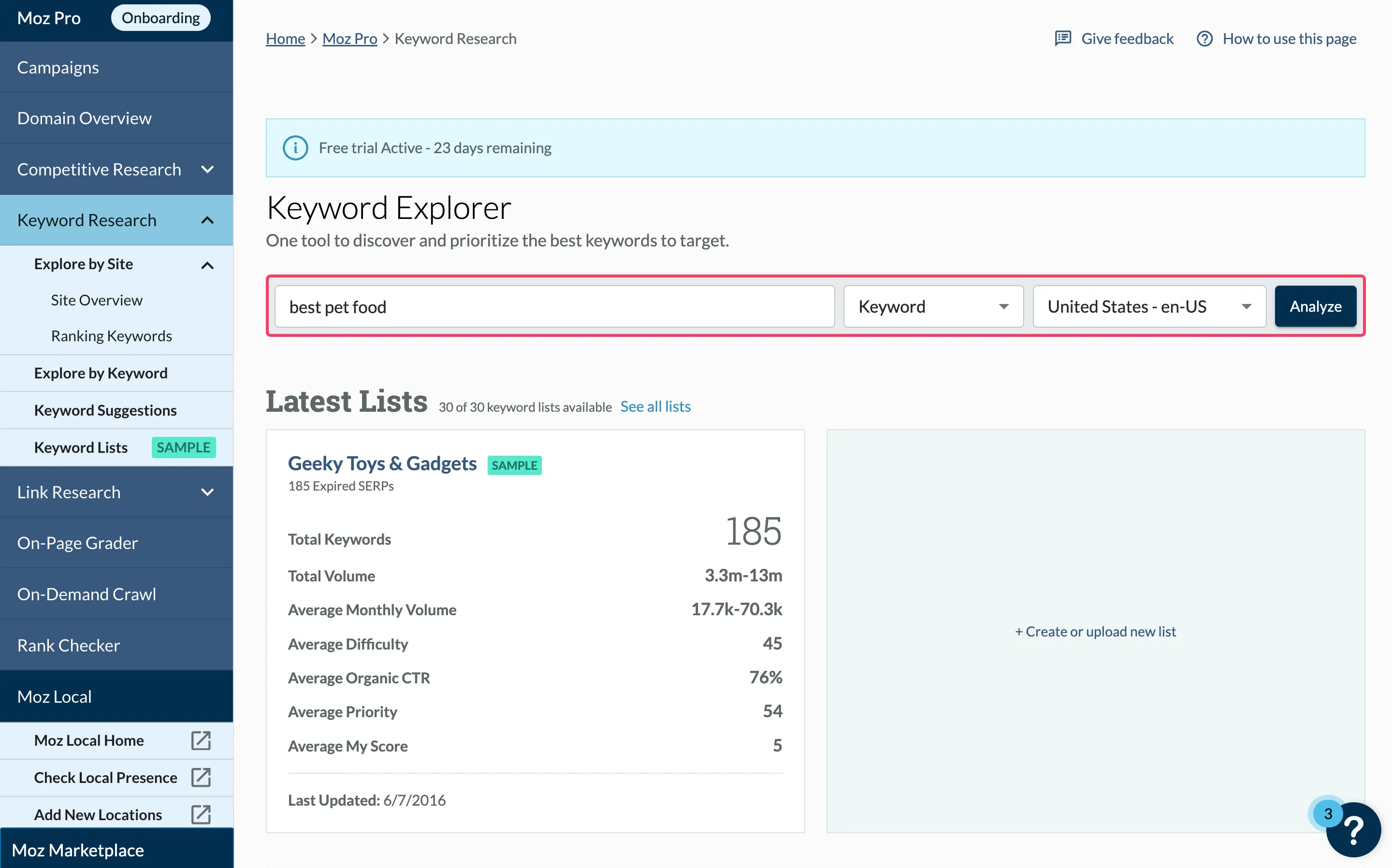The height and width of the screenshot is (868, 1392).
Task: Open Moz Marketplace at sidebar bottom
Action: click(x=116, y=850)
